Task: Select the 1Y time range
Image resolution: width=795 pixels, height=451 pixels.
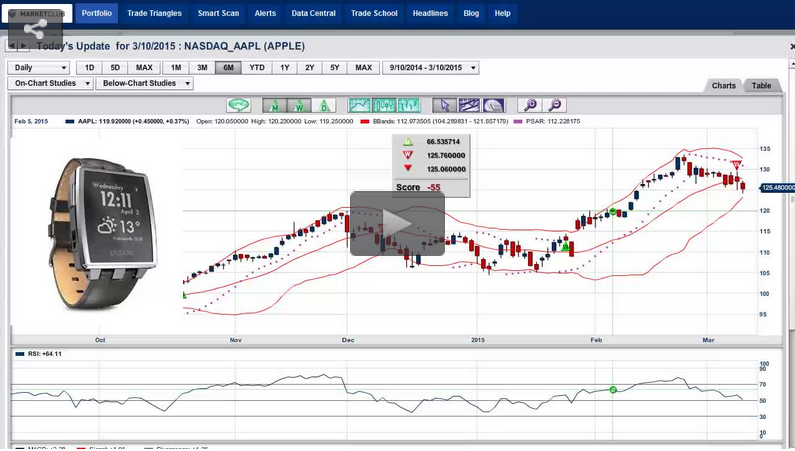Action: [x=284, y=67]
